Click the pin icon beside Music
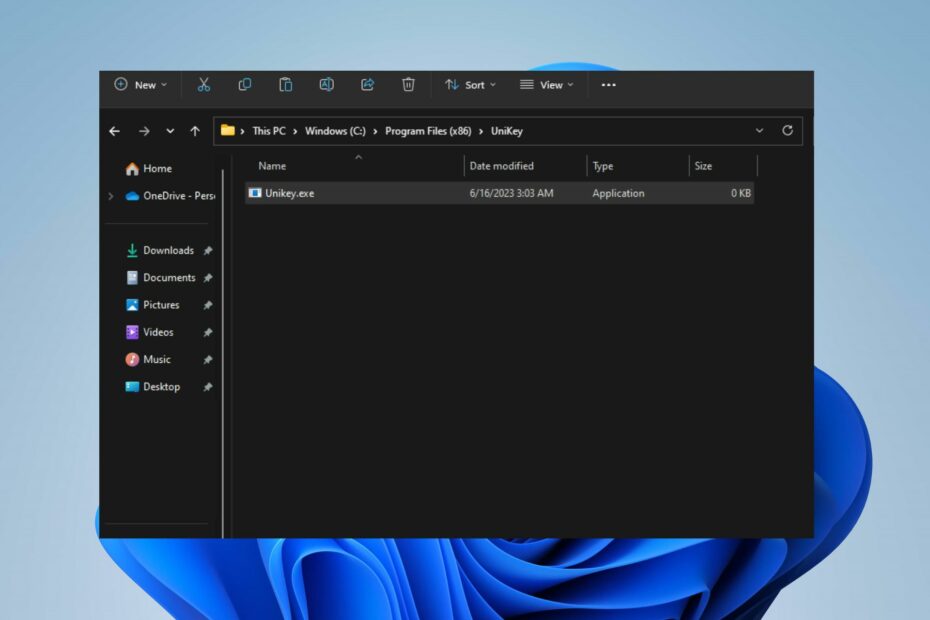930x620 pixels. (208, 360)
